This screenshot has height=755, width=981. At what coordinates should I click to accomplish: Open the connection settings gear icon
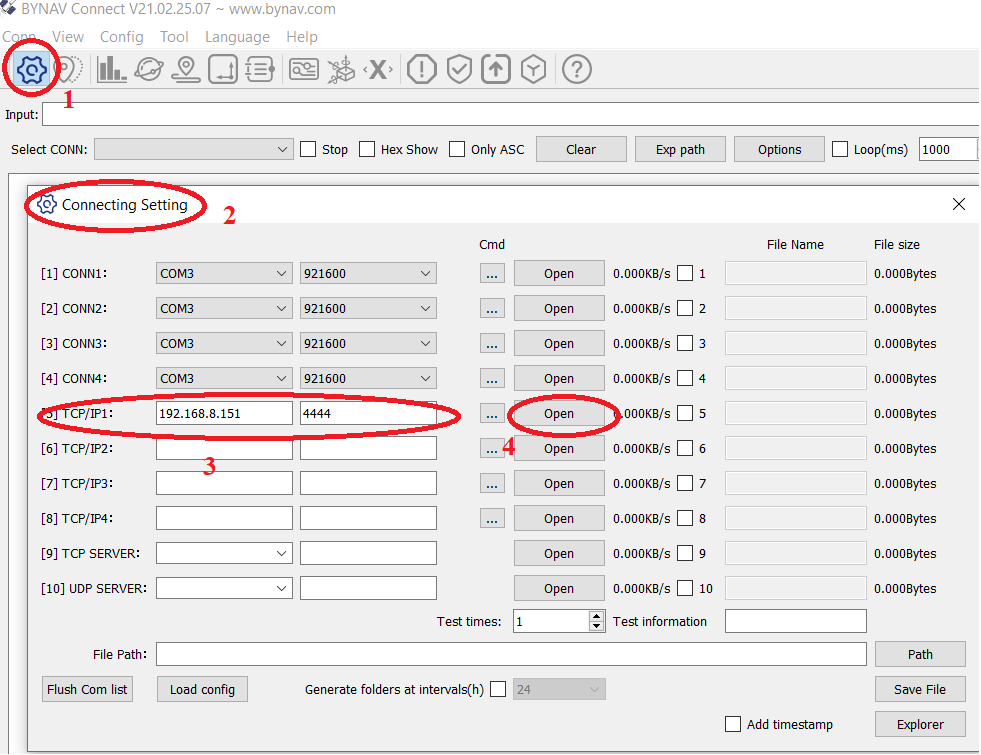click(x=32, y=69)
